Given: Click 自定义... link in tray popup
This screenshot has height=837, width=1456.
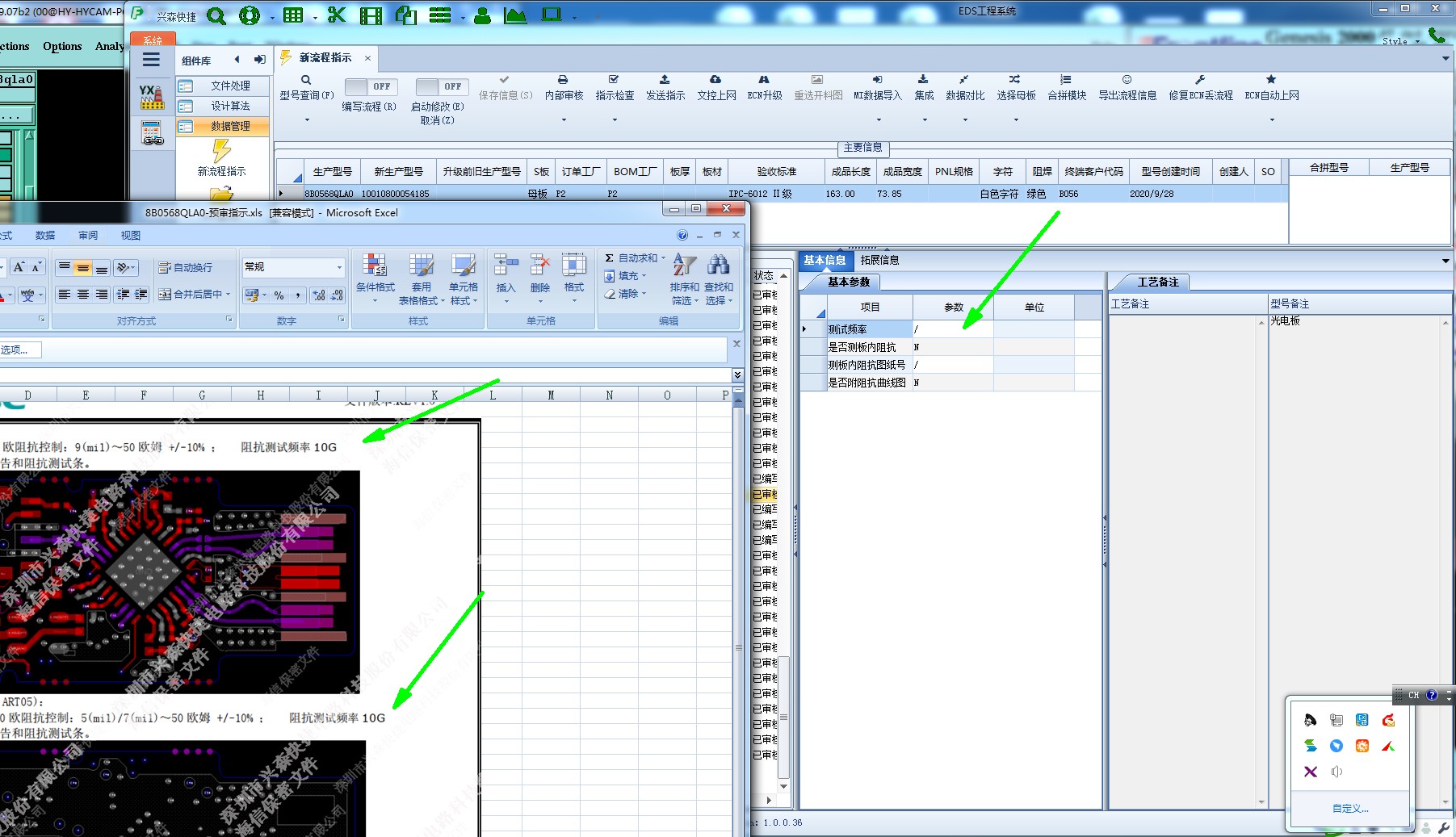Looking at the screenshot, I should coord(1350,808).
